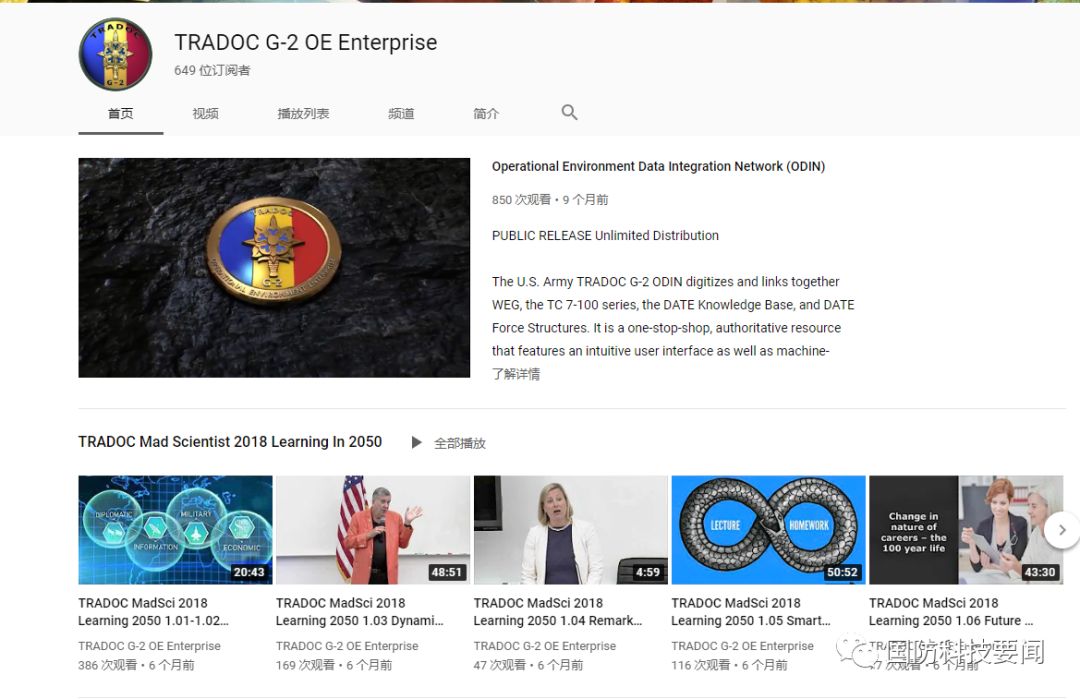Click 169 次观看 · 6 个月前 stats
Viewport: 1080px width, 699px height.
click(334, 665)
